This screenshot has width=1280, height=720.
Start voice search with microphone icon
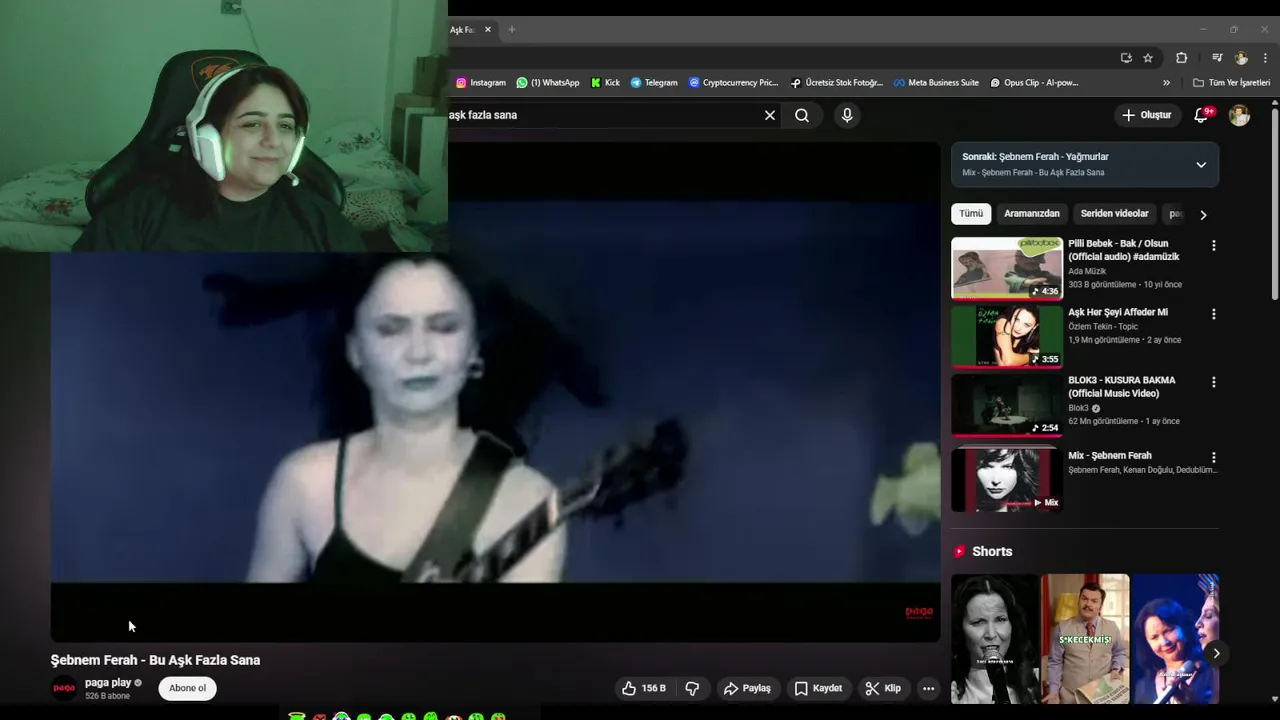coord(847,115)
